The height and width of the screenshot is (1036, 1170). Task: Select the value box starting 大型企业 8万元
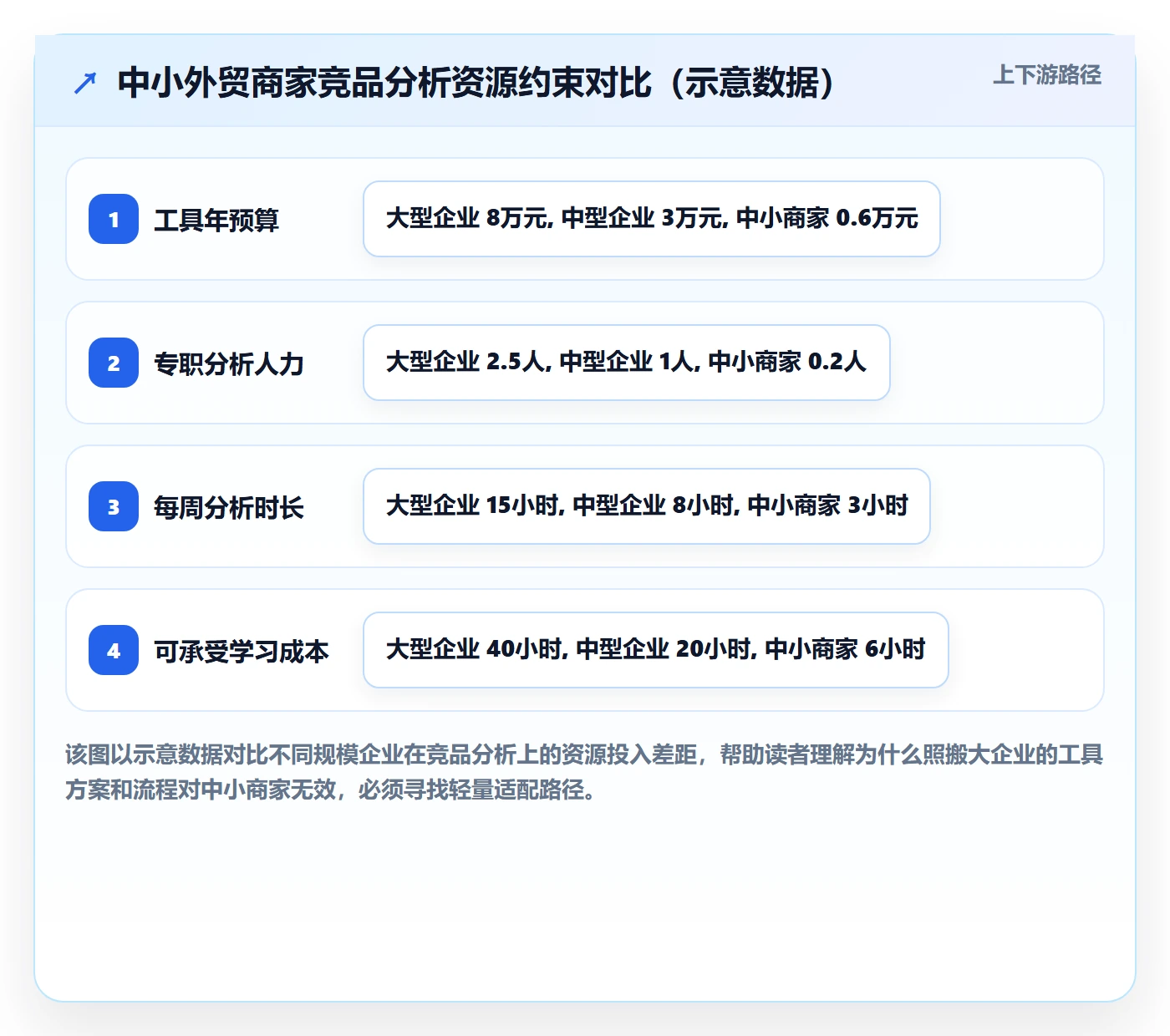652,219
